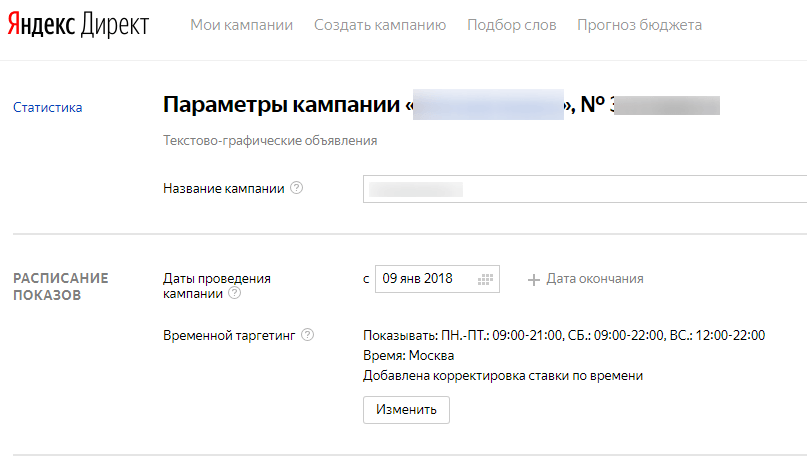Click the start date field 09 янв 2018
This screenshot has width=807, height=461.
click(x=425, y=279)
